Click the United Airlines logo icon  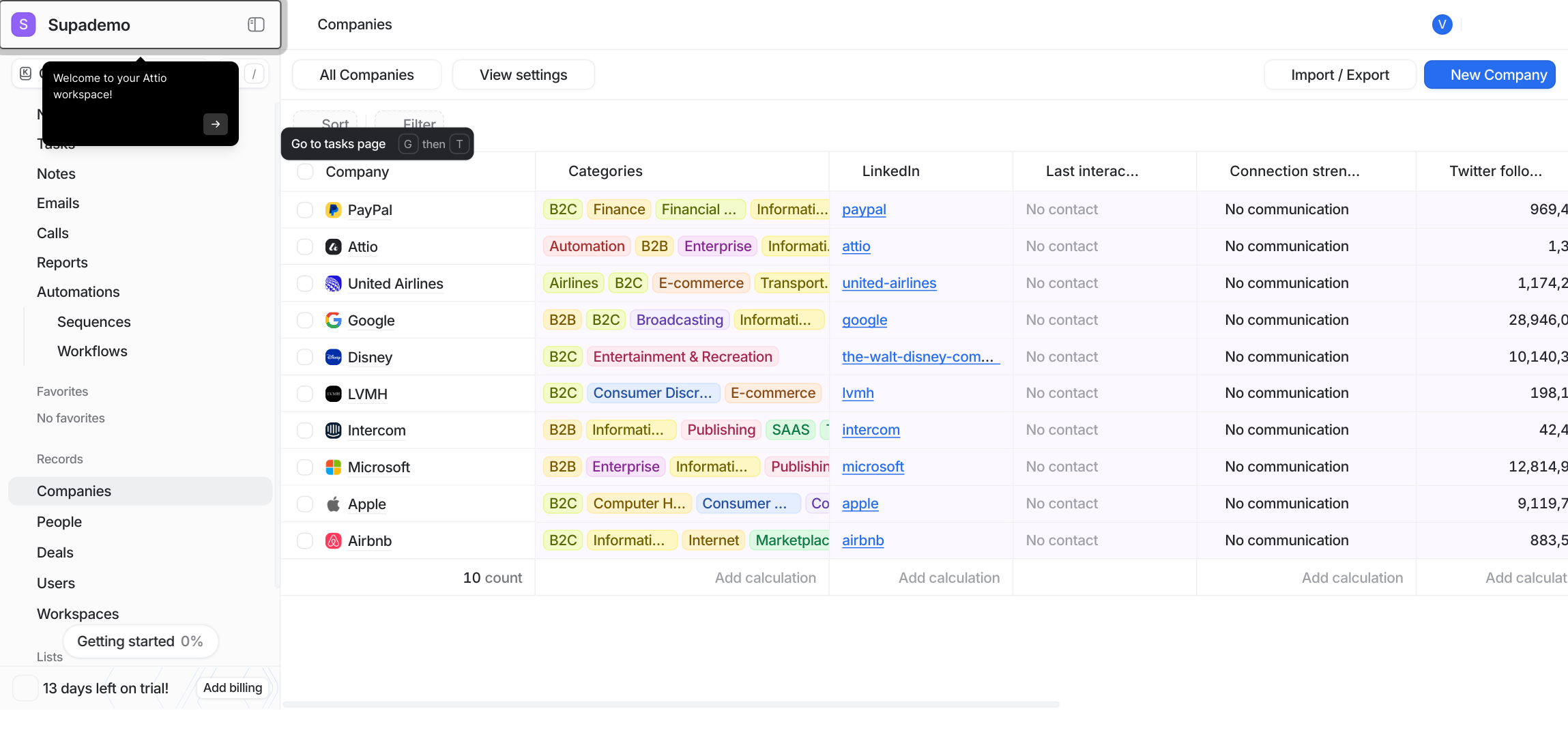point(333,283)
